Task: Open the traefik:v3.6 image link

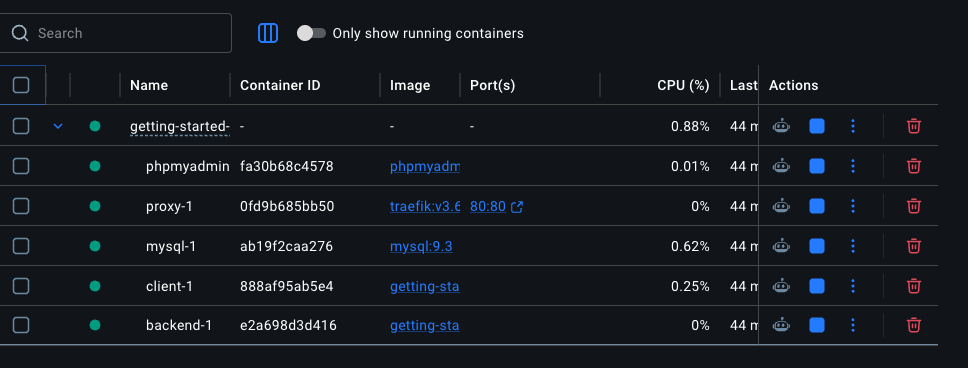Action: pyautogui.click(x=425, y=206)
